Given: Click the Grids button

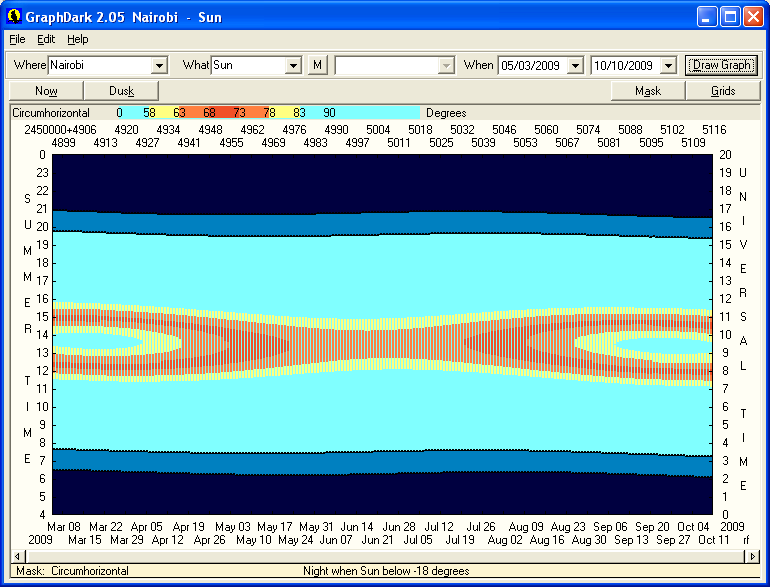Looking at the screenshot, I should coord(723,91).
